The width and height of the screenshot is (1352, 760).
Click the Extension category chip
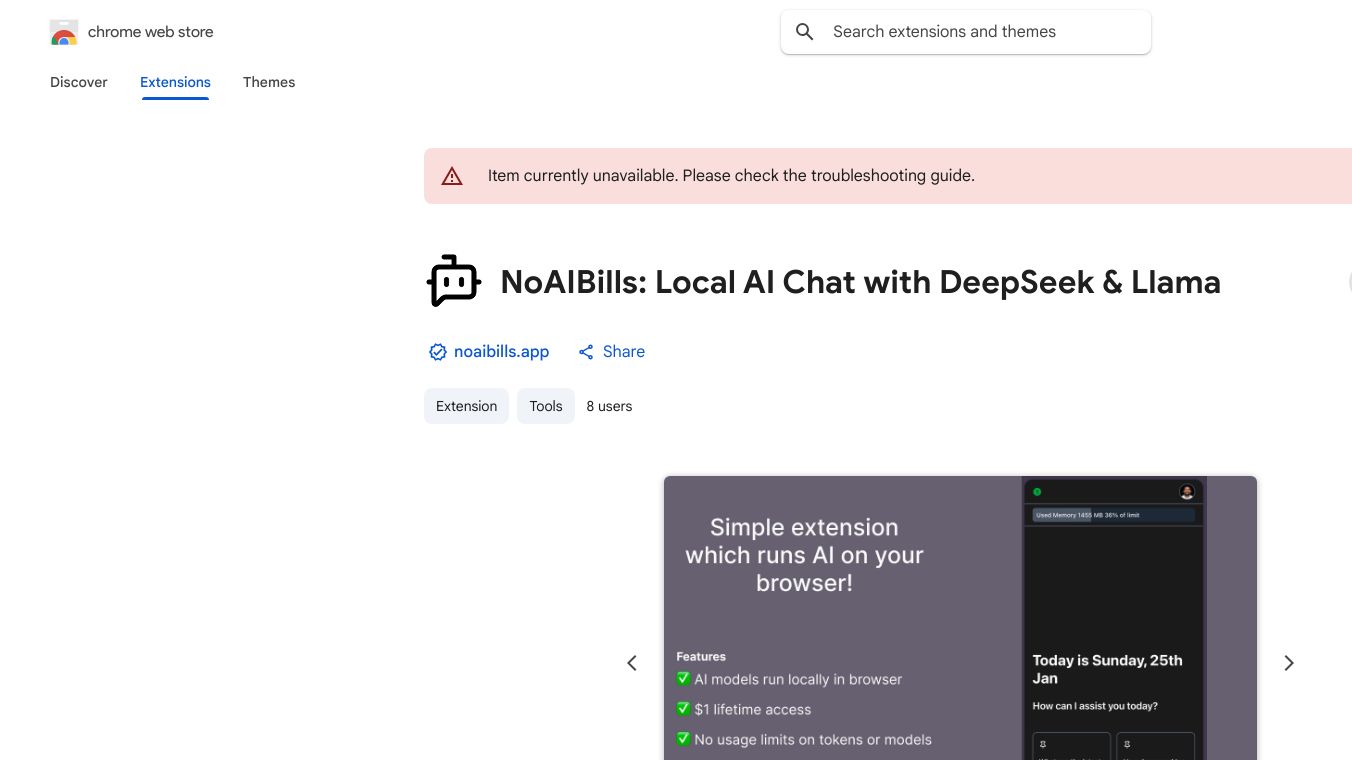pos(466,406)
